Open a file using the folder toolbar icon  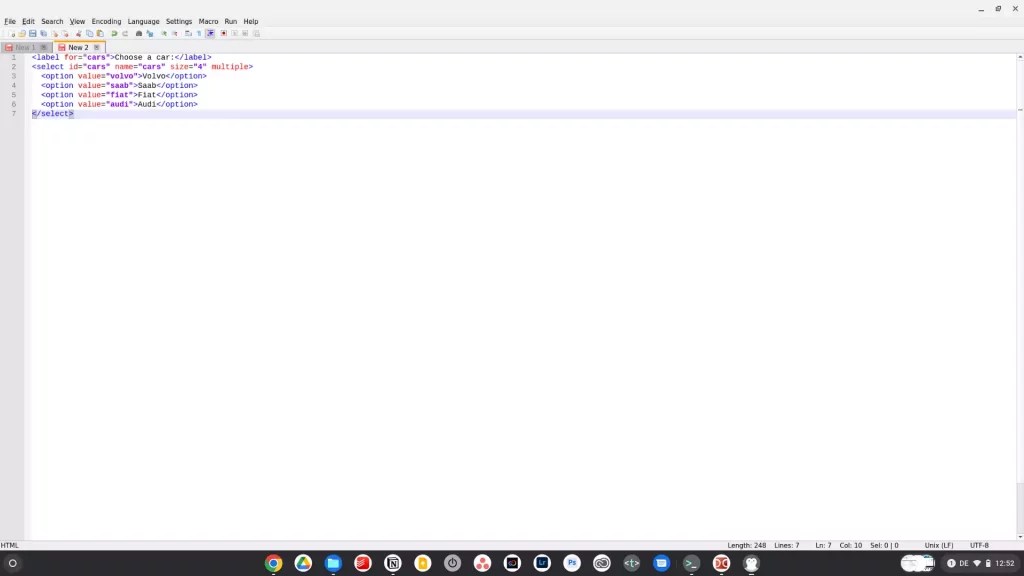click(22, 33)
